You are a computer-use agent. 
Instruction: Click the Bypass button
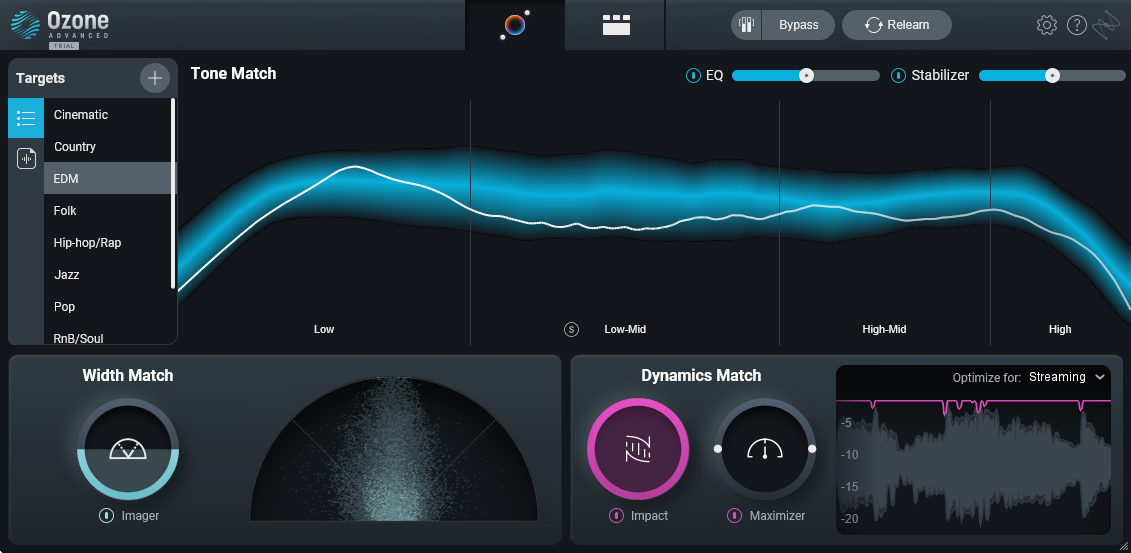point(798,25)
